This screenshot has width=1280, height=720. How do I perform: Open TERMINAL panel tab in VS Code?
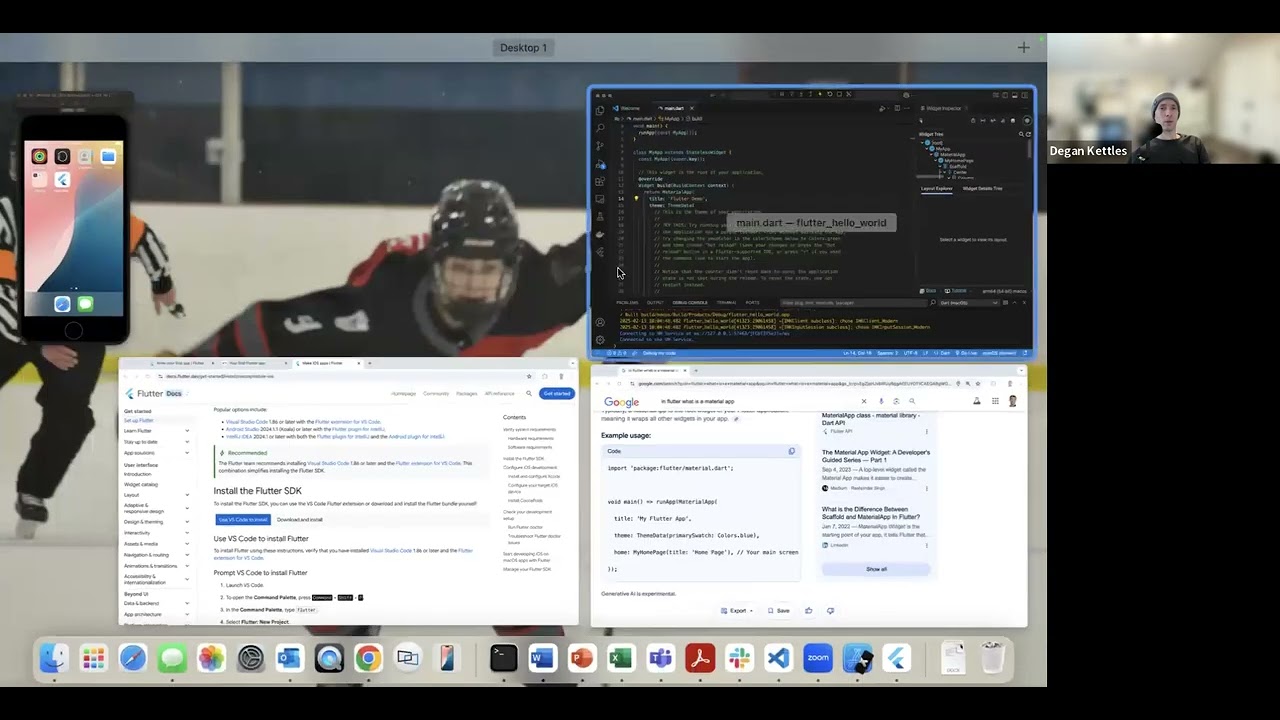point(726,302)
